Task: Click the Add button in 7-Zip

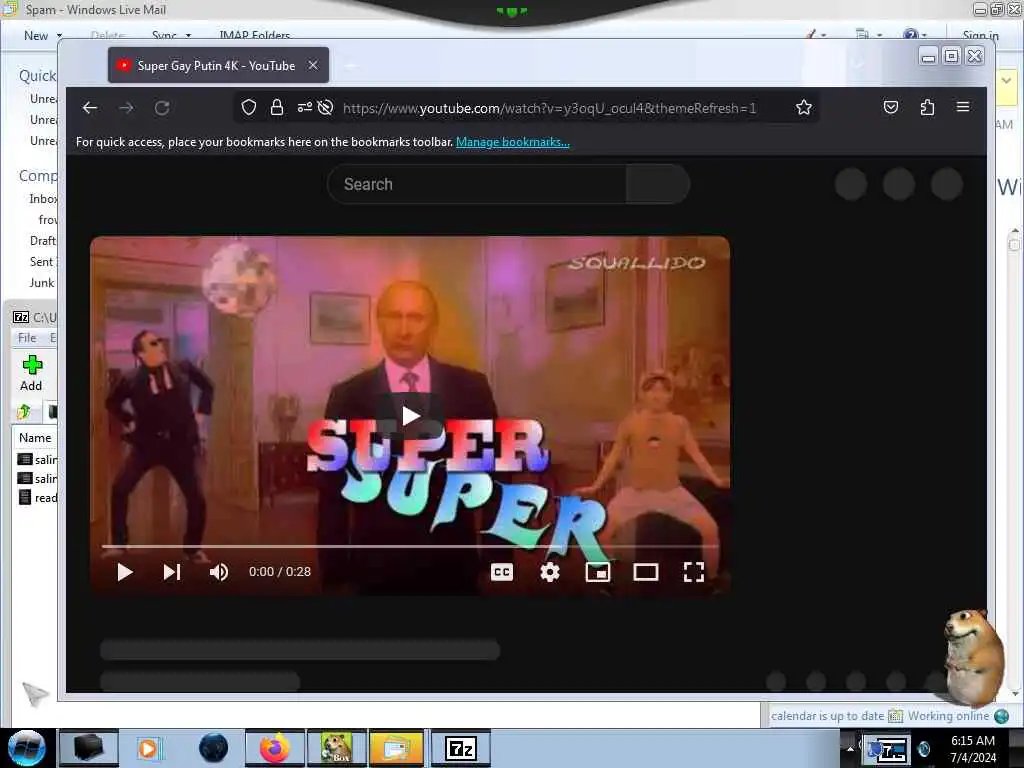Action: tap(31, 373)
